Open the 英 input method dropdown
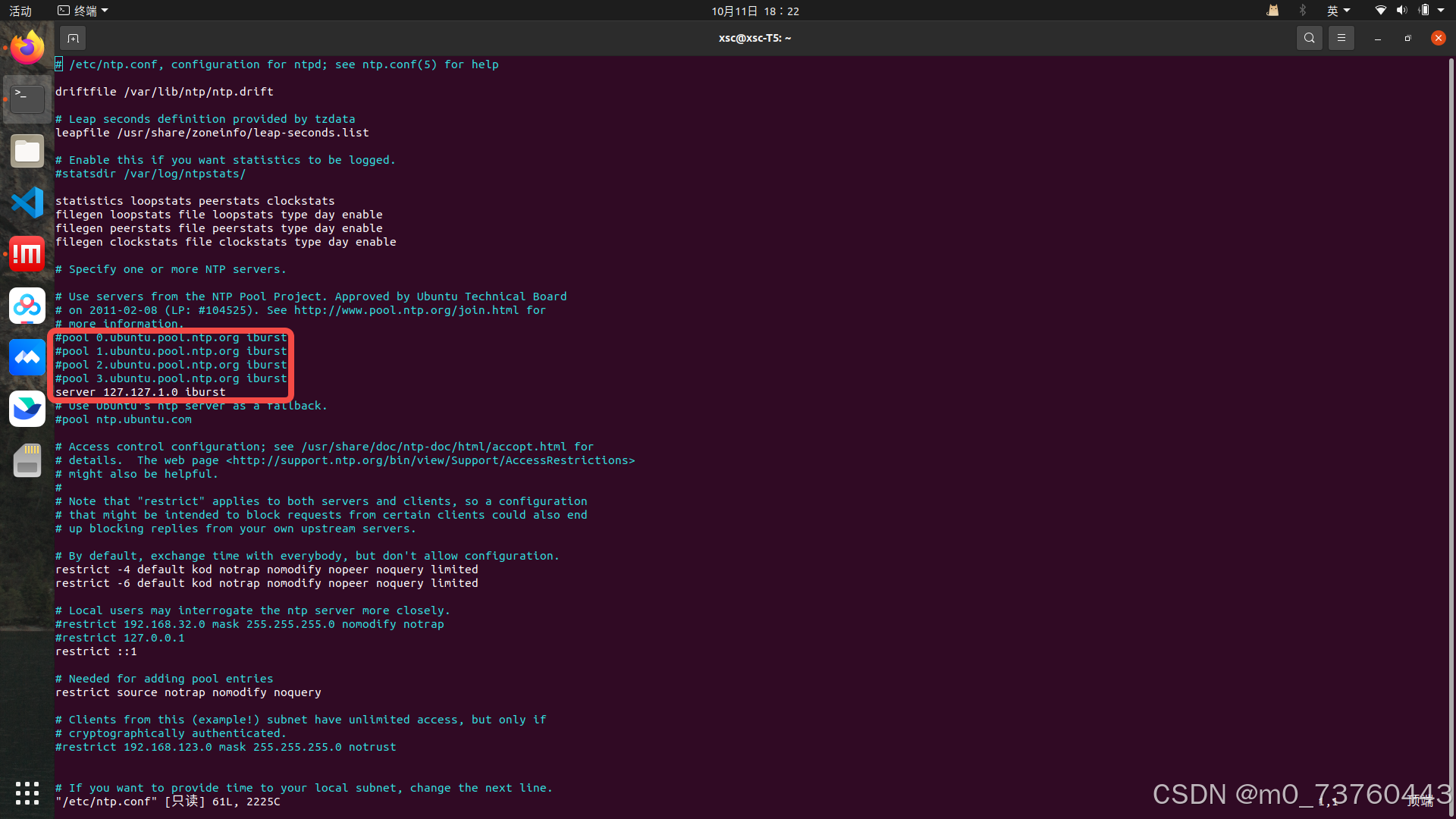This screenshot has height=819, width=1456. (1338, 11)
